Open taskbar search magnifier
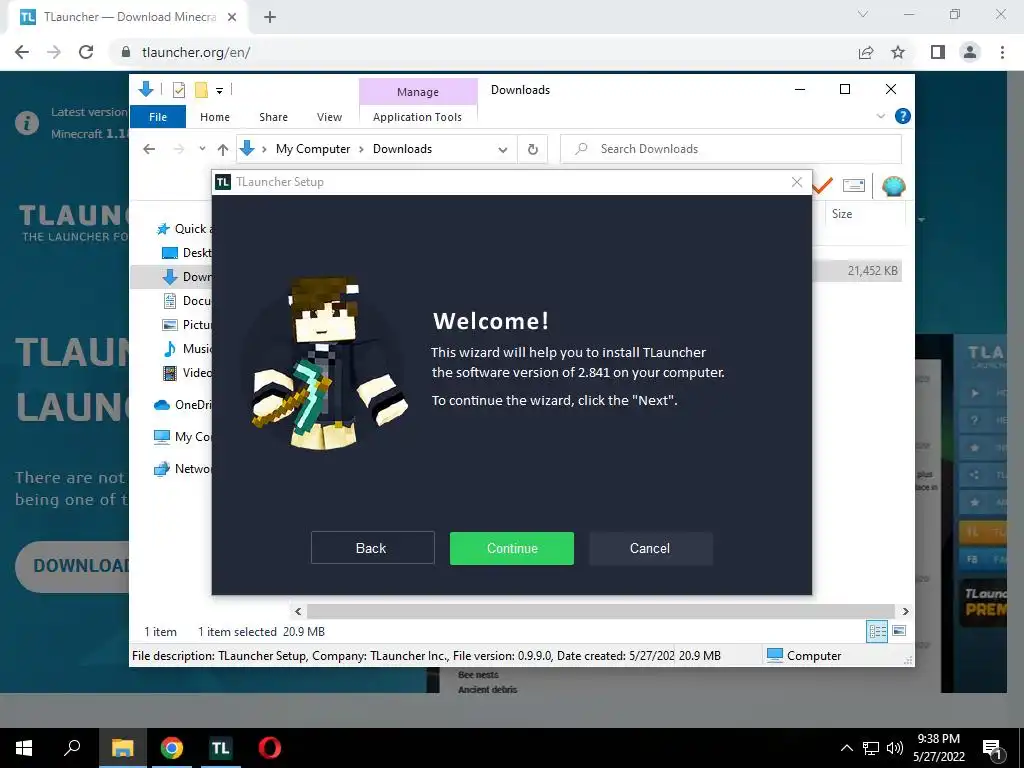Viewport: 1024px width, 768px height. click(x=72, y=748)
